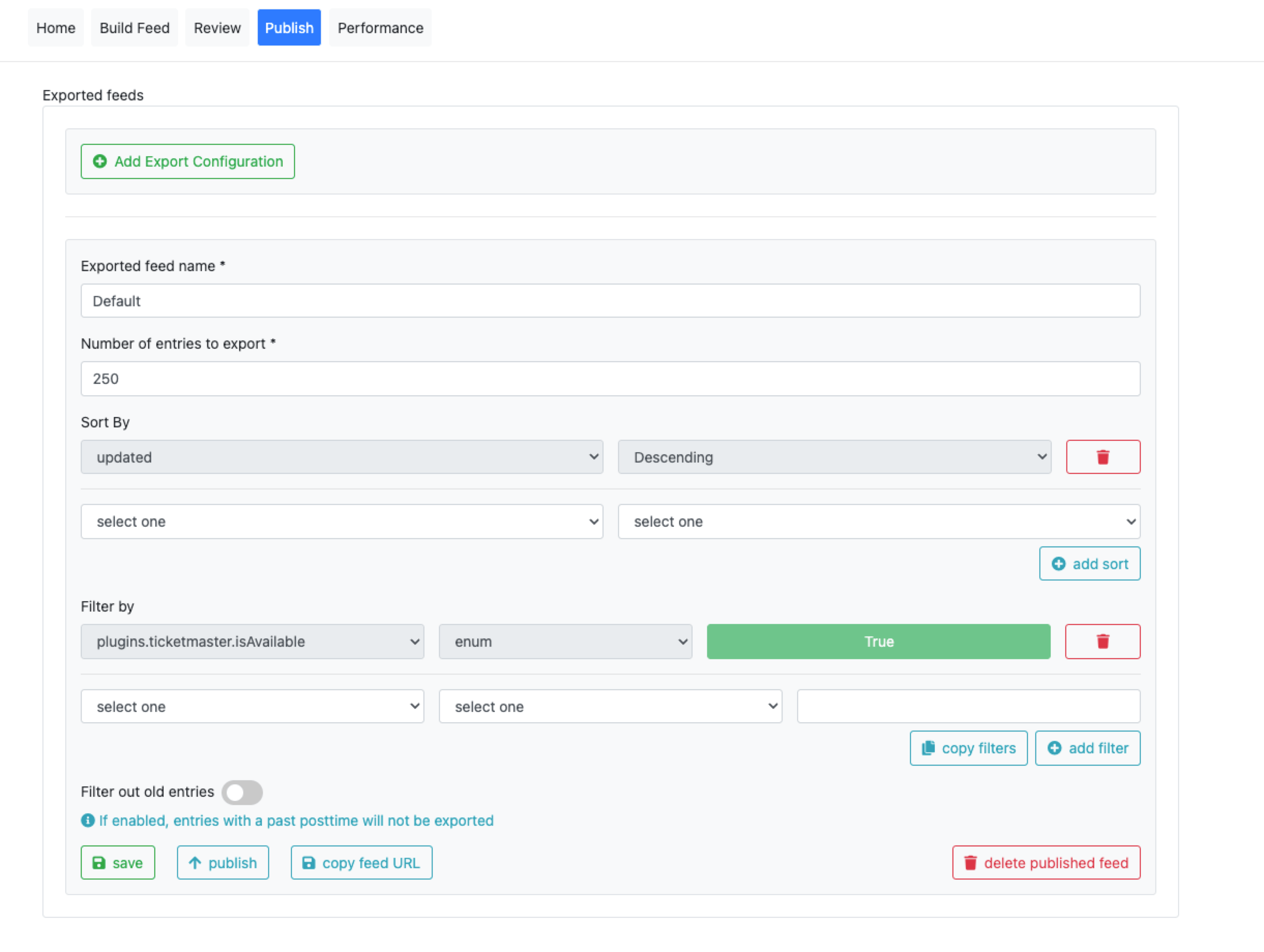Open the Descending sort order dropdown

[834, 457]
